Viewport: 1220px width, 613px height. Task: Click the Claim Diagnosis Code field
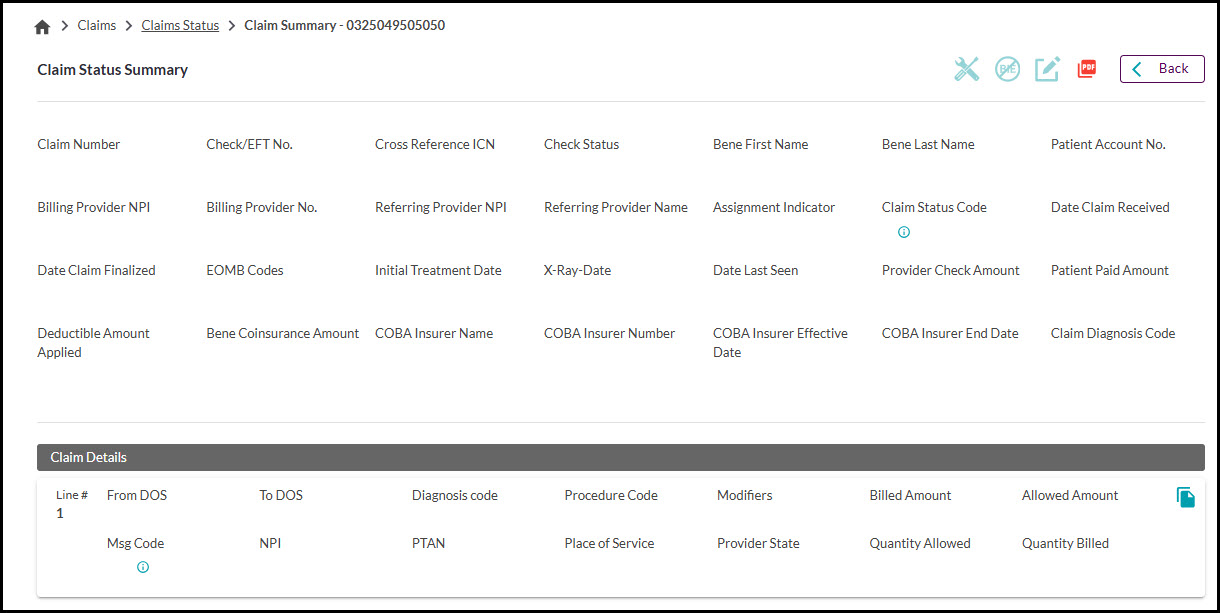coord(1112,333)
